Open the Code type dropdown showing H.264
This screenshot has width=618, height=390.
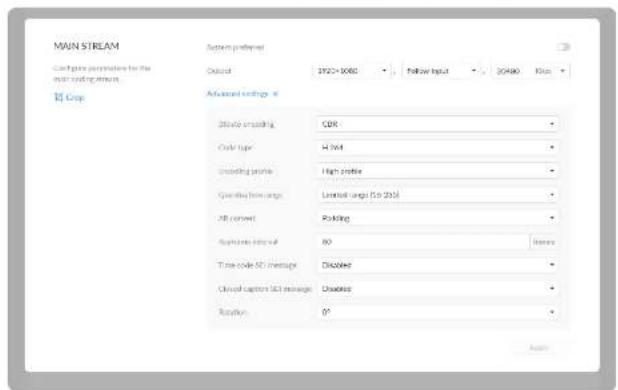point(438,147)
